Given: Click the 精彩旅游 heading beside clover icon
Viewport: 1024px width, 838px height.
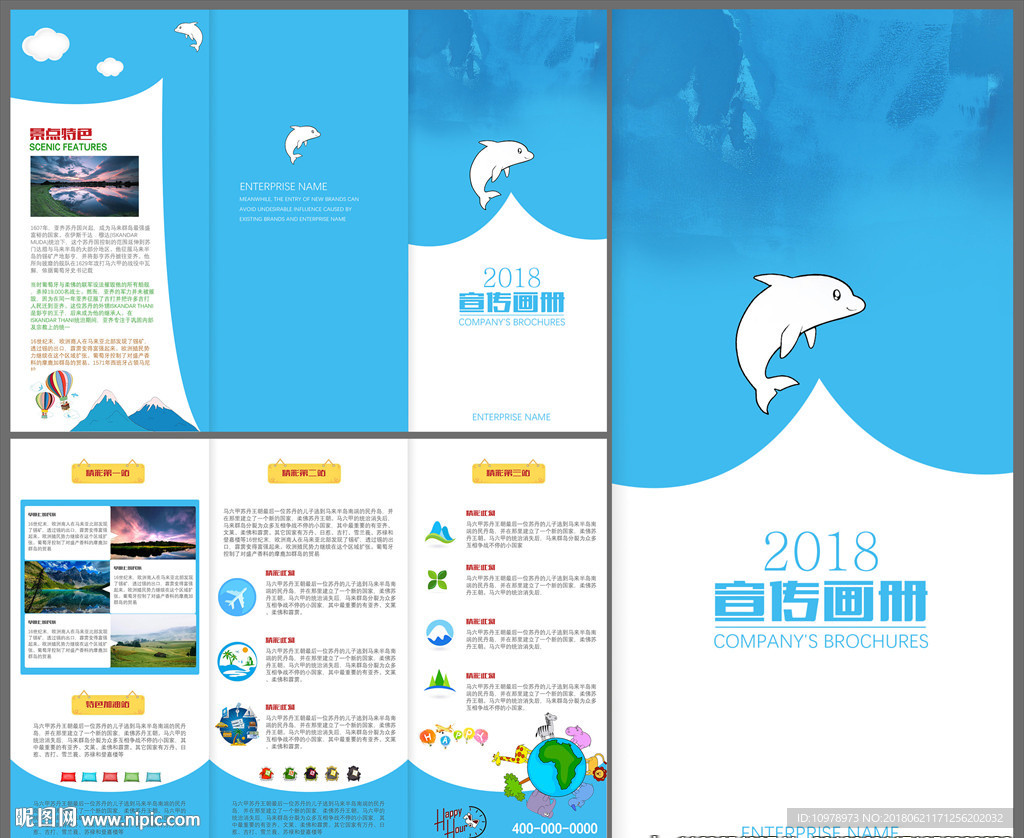Looking at the screenshot, I should tap(481, 568).
